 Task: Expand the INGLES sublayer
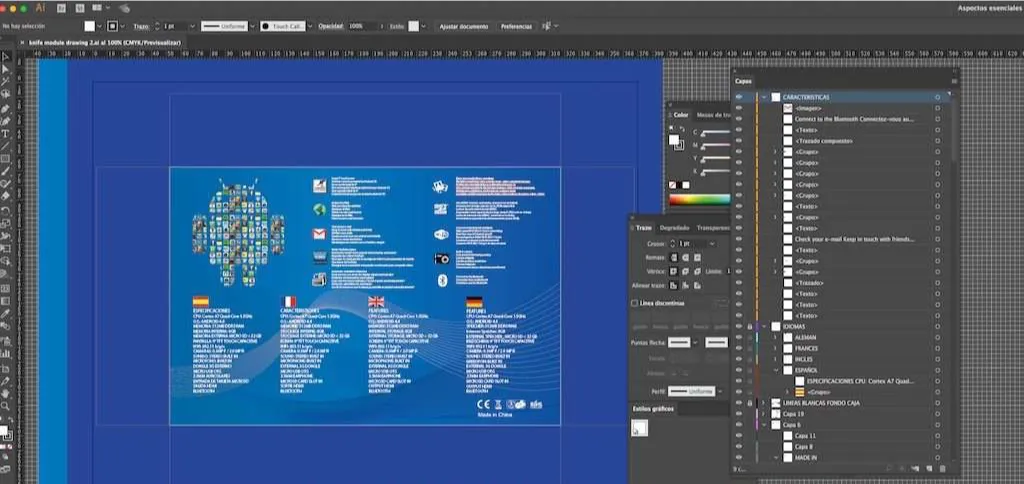coord(775,359)
